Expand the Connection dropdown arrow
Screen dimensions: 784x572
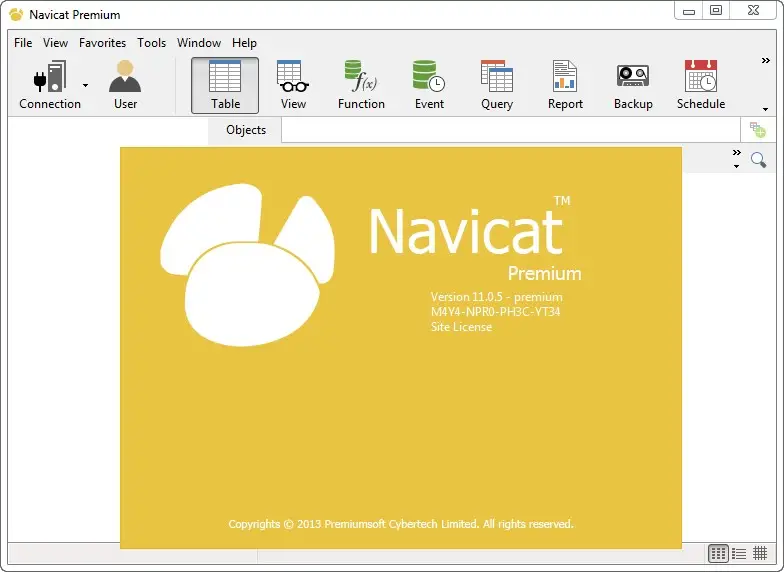coord(86,86)
